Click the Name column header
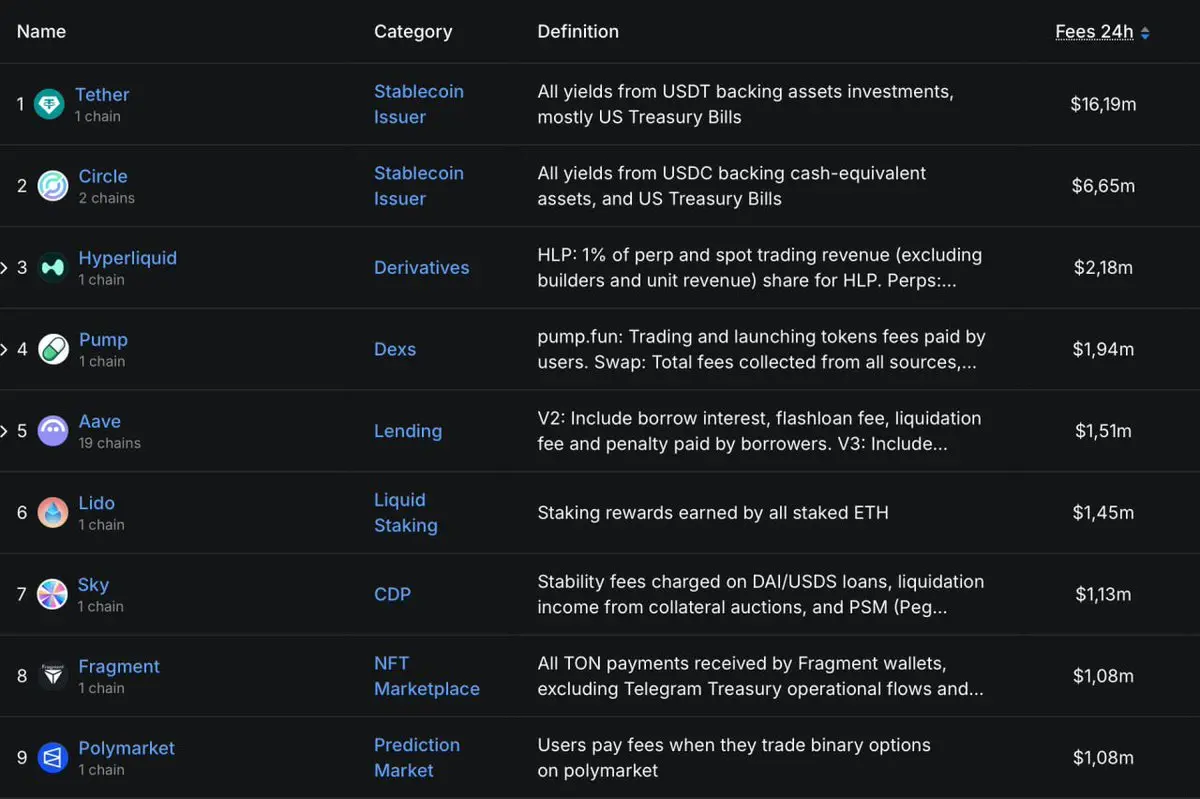The height and width of the screenshot is (799, 1200). (x=41, y=32)
